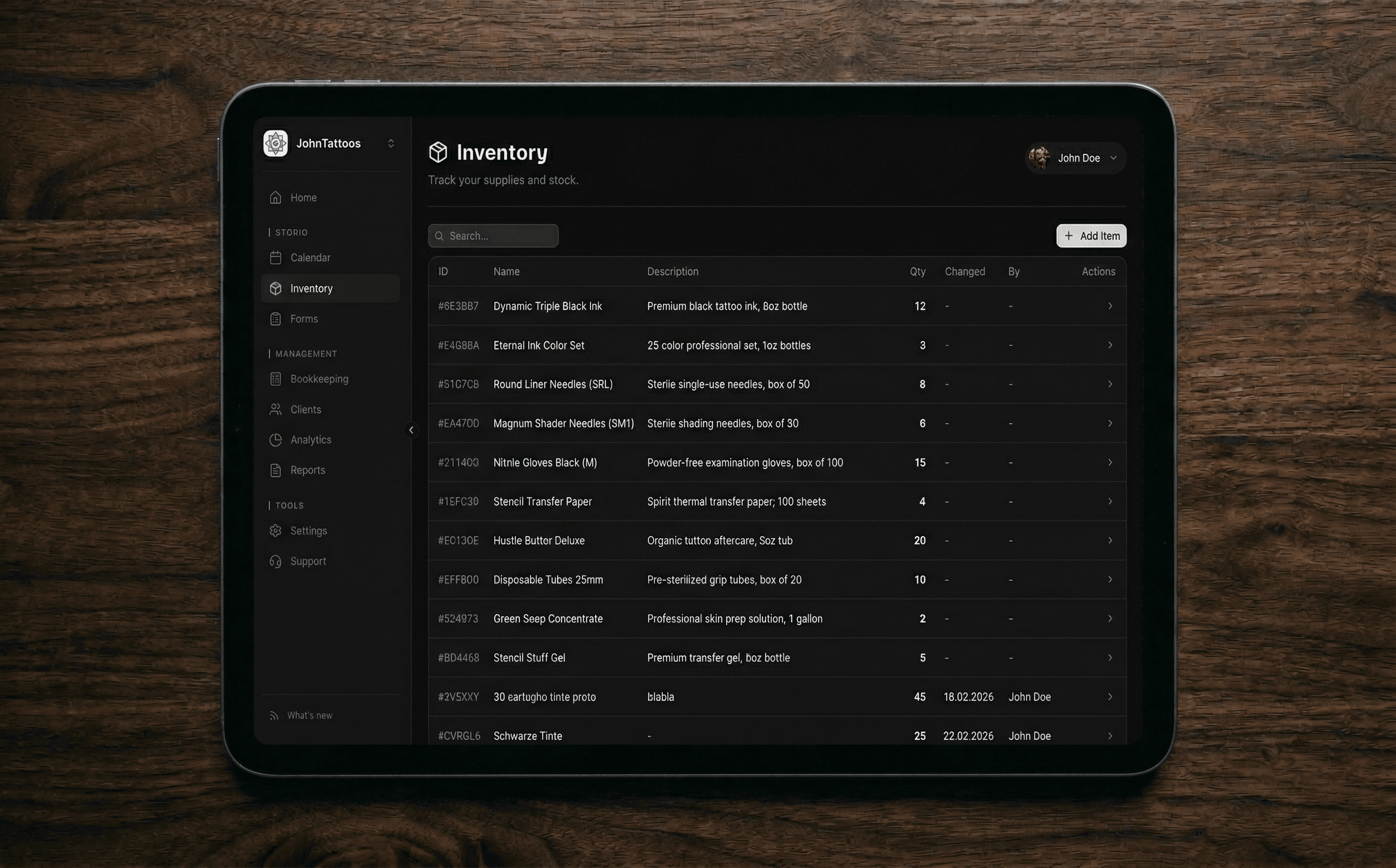
Task: Go to the Reports menu item
Action: [307, 470]
